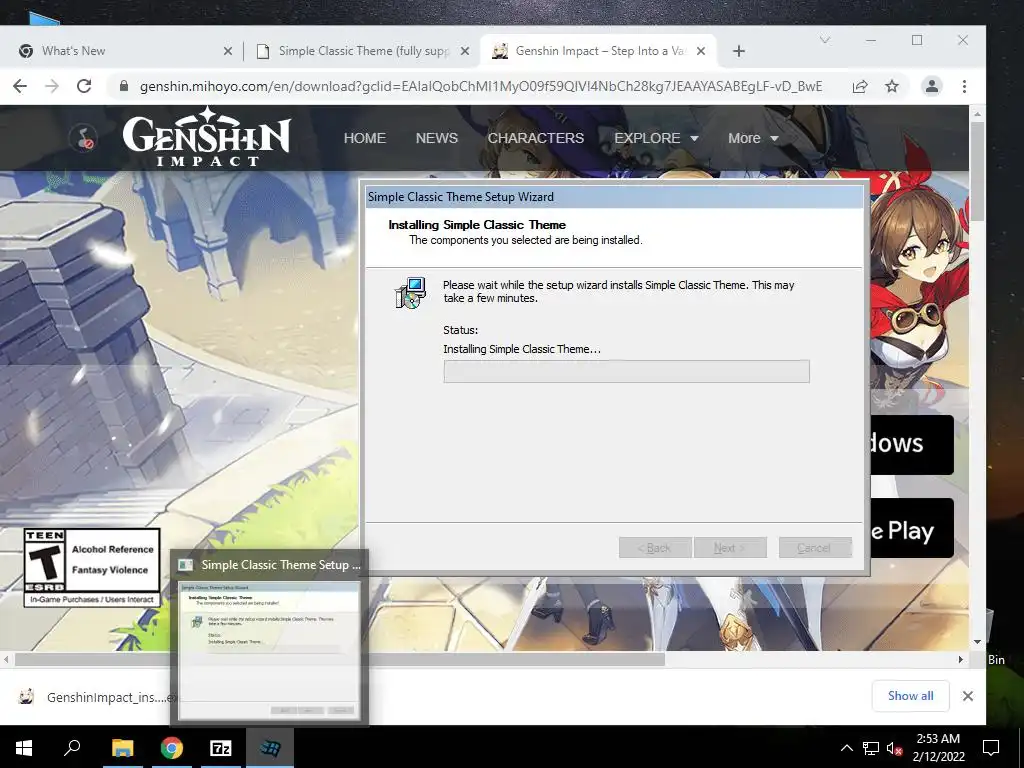
Task: Open the CHARACTERS nav item
Action: pos(536,138)
